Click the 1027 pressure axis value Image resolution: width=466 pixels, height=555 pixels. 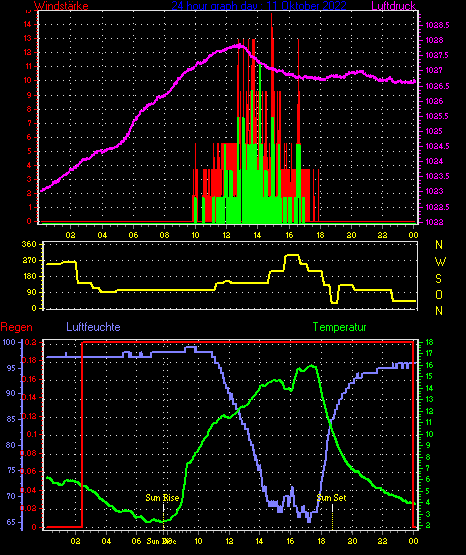(434, 70)
